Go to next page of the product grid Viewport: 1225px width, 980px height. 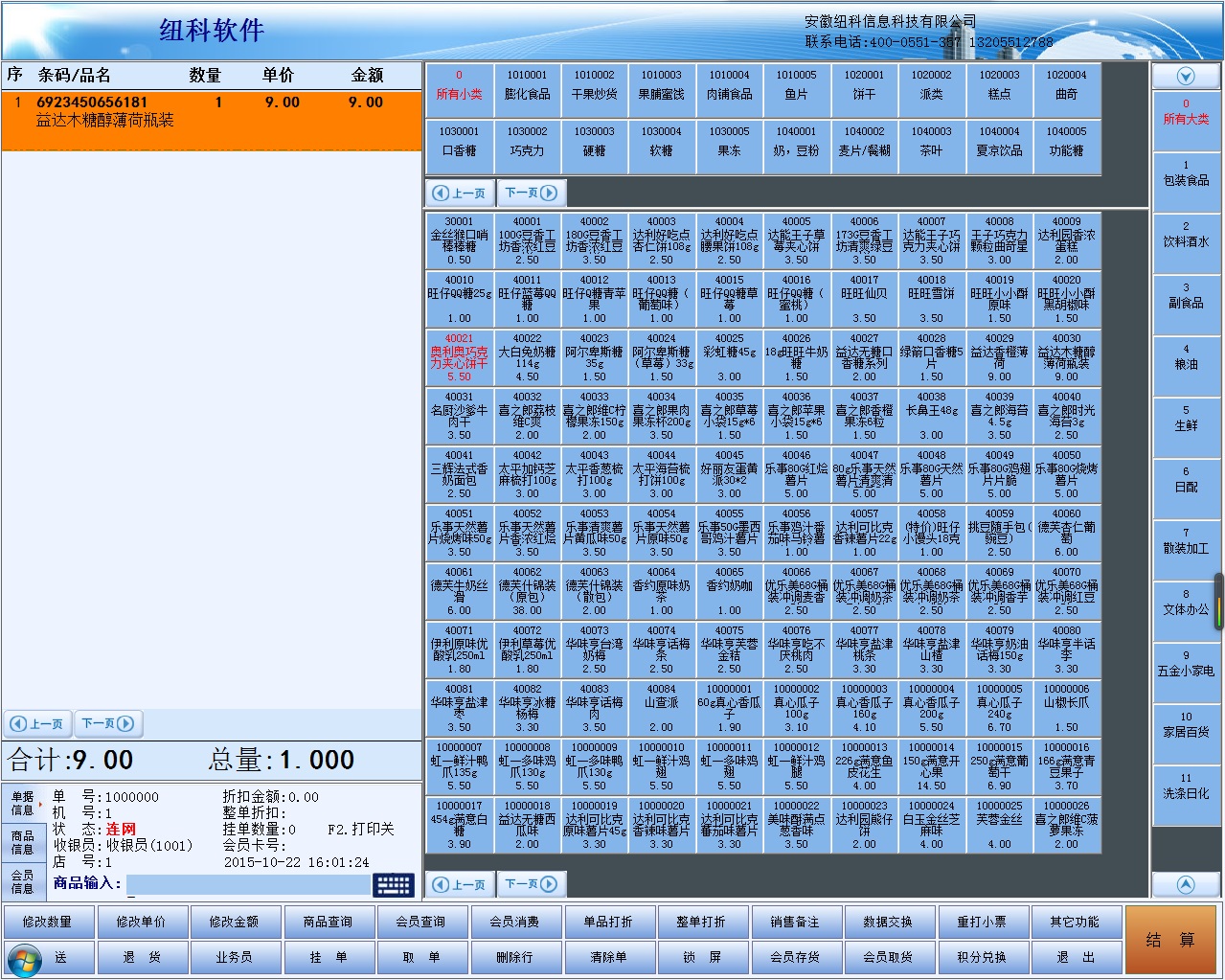click(x=530, y=884)
